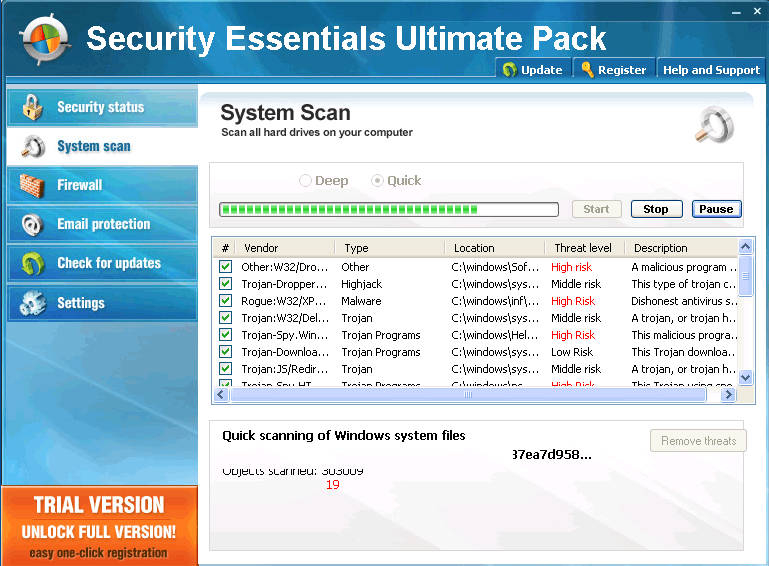Click the brick wall Firewall icon
769x566 pixels.
33,186
